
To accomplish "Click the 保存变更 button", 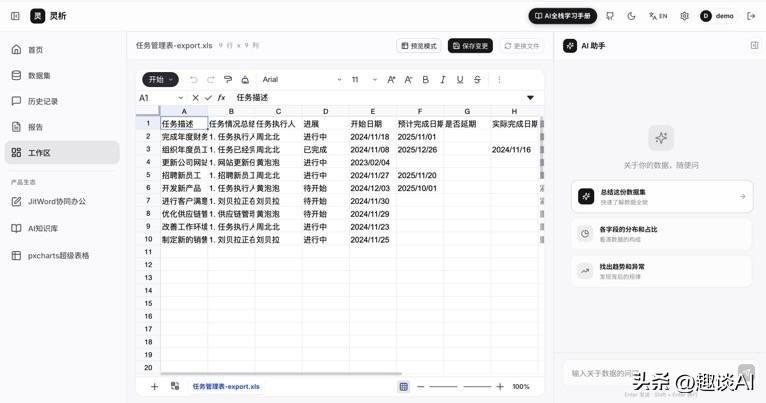I will 470,46.
